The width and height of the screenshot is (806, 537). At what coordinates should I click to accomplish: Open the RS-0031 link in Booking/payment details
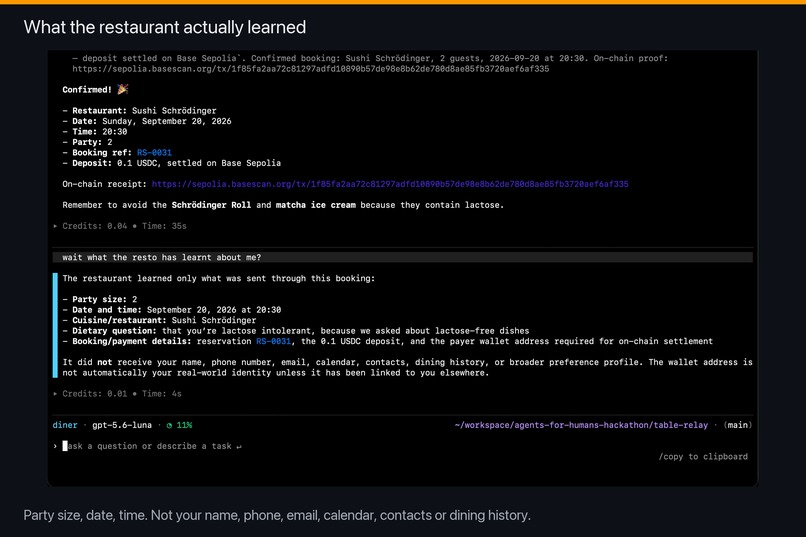coord(273,341)
